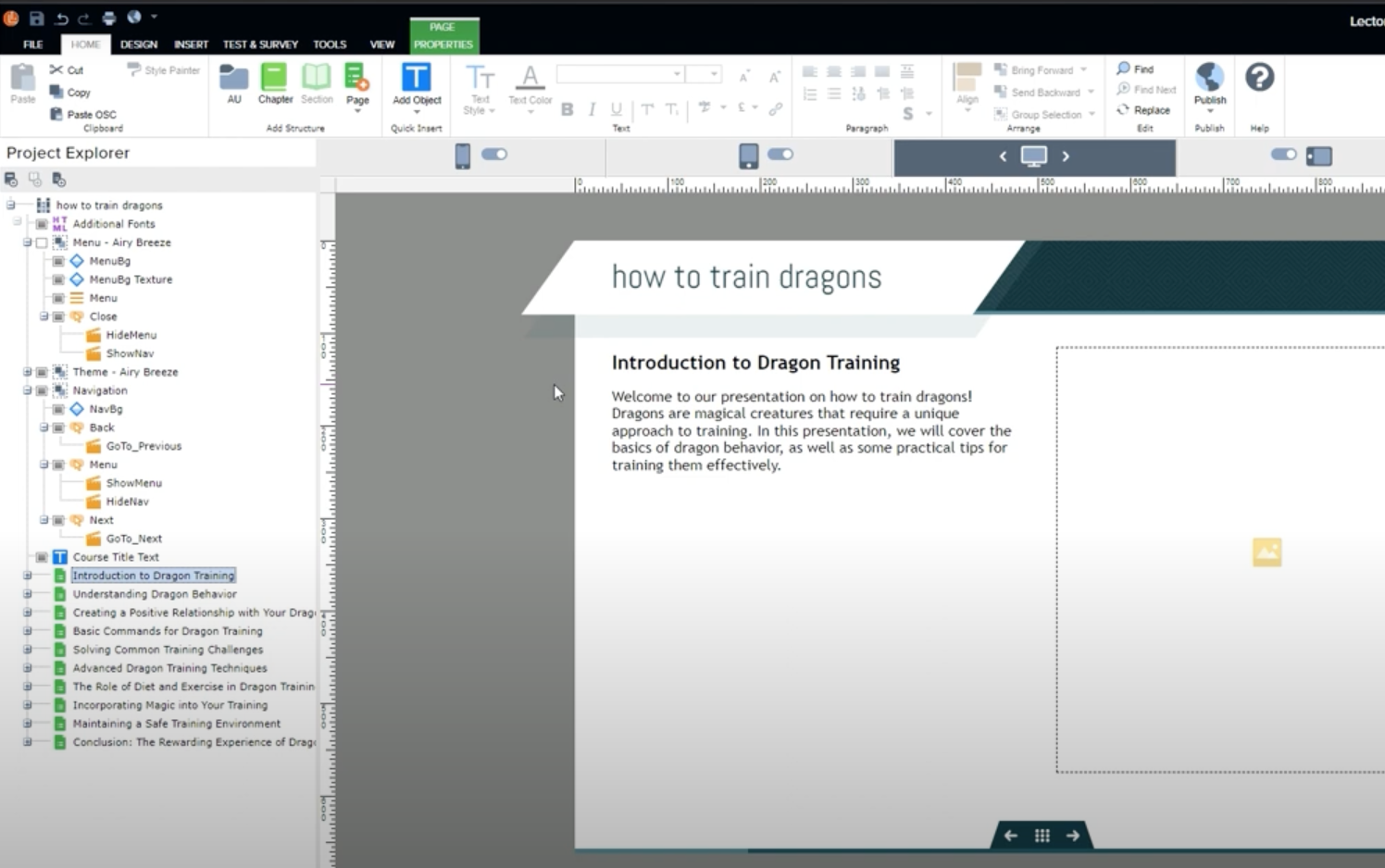Select the GoTo_Next action in Project Explorer
This screenshot has height=868, width=1385.
[x=135, y=538]
